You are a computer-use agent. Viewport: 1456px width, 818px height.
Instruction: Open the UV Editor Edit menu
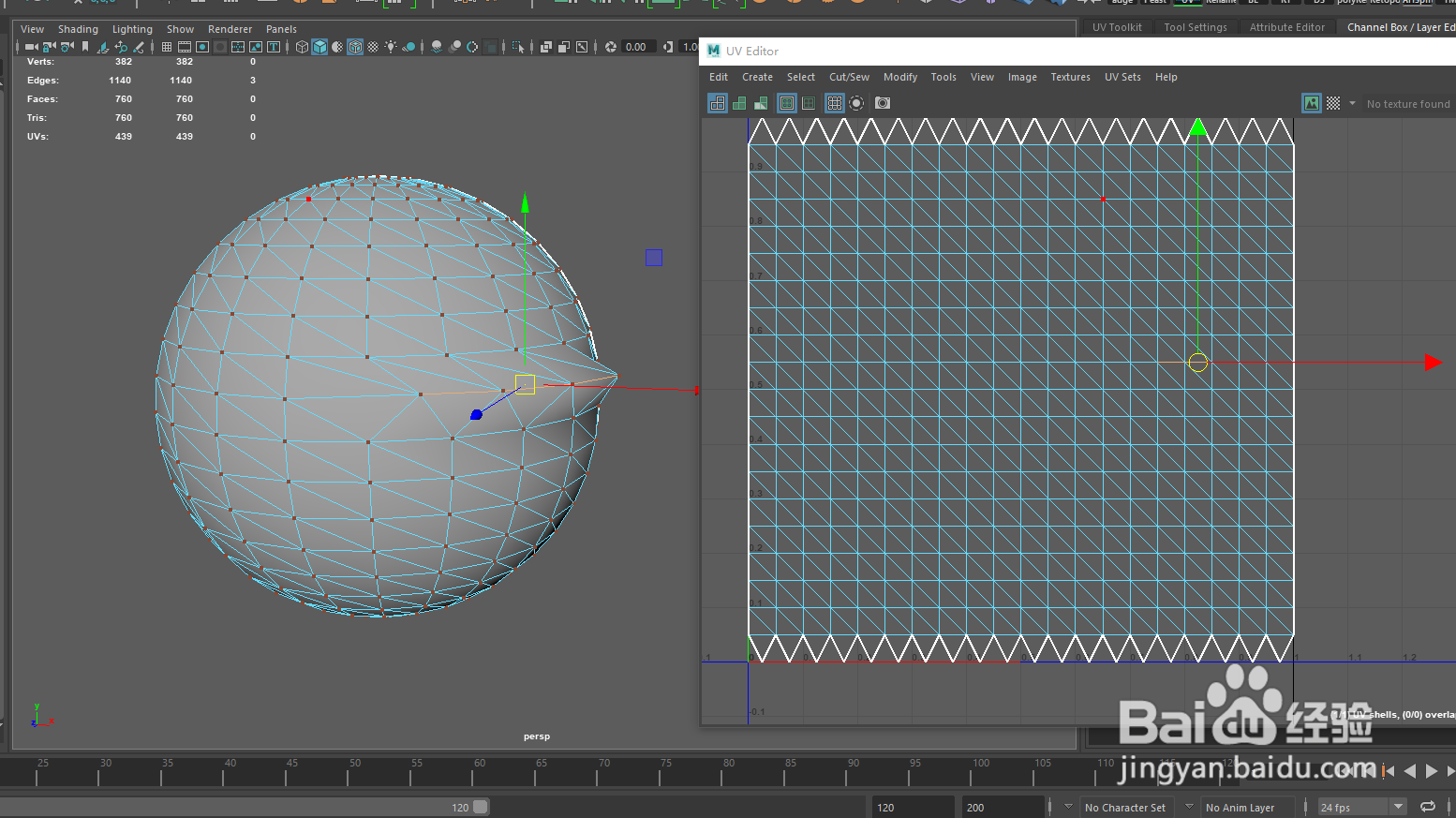tap(719, 77)
